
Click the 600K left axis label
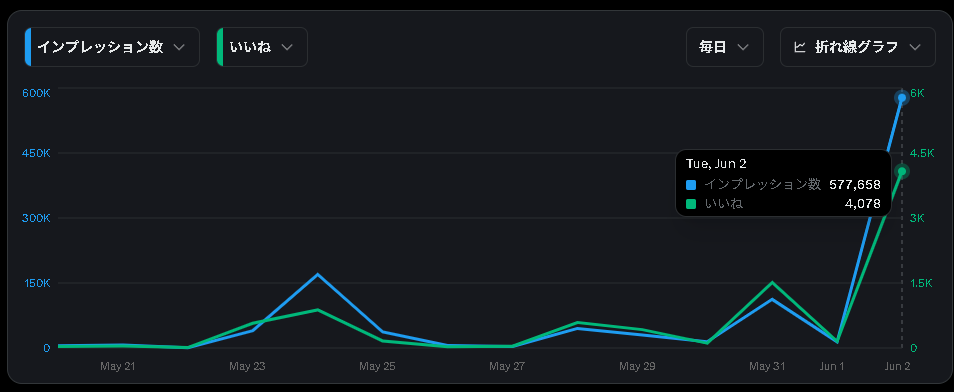[36, 93]
